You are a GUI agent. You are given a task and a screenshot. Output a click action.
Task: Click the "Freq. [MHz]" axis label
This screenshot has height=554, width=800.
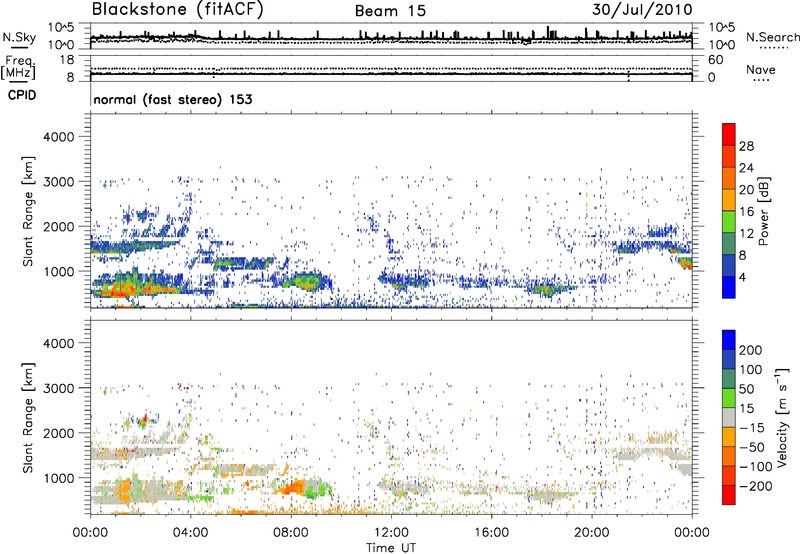18,67
